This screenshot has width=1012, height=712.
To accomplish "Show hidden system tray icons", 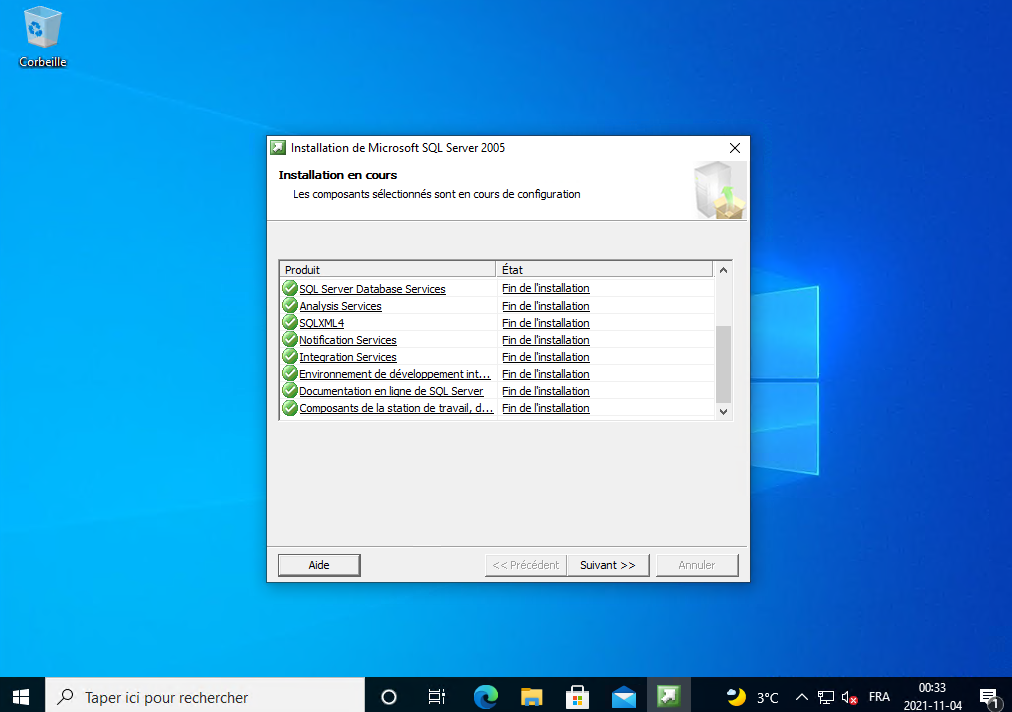I will click(801, 697).
